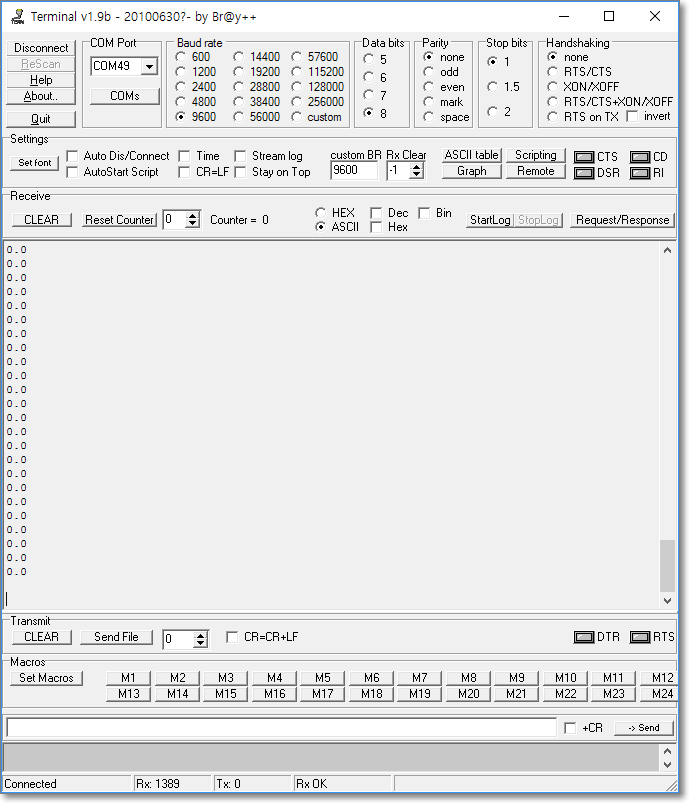Click the RI status indicator
The image size is (689, 803).
640,173
